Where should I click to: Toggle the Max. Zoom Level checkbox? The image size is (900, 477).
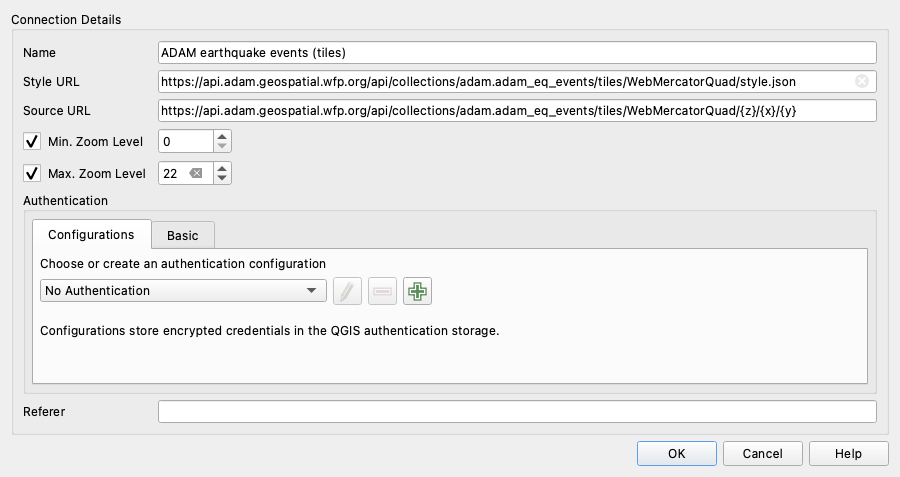32,173
